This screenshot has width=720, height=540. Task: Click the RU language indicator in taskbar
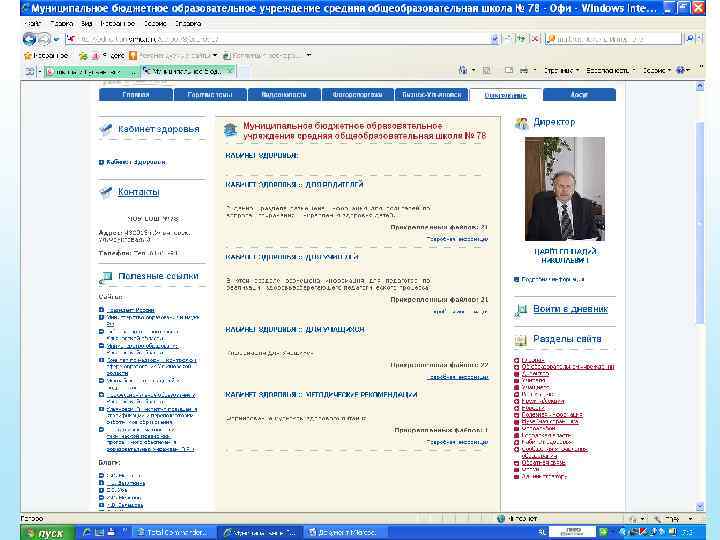point(542,533)
